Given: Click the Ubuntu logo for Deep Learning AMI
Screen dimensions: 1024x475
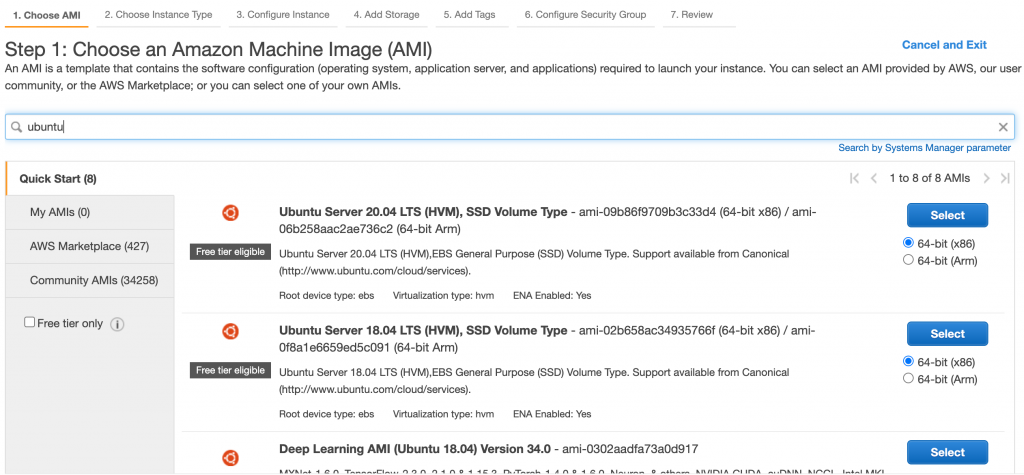Looking at the screenshot, I should coord(230,457).
